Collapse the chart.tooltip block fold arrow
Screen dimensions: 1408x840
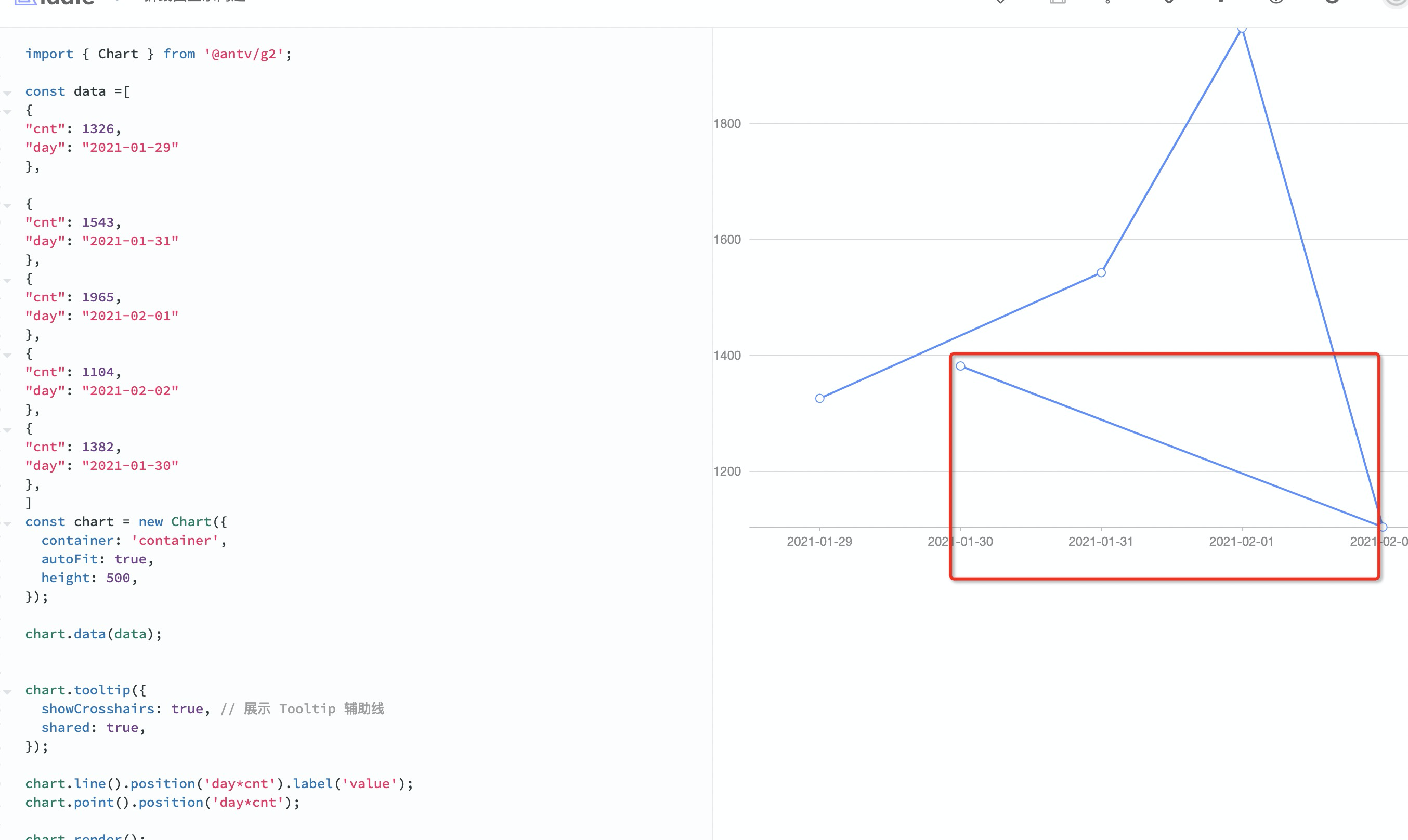click(7, 692)
